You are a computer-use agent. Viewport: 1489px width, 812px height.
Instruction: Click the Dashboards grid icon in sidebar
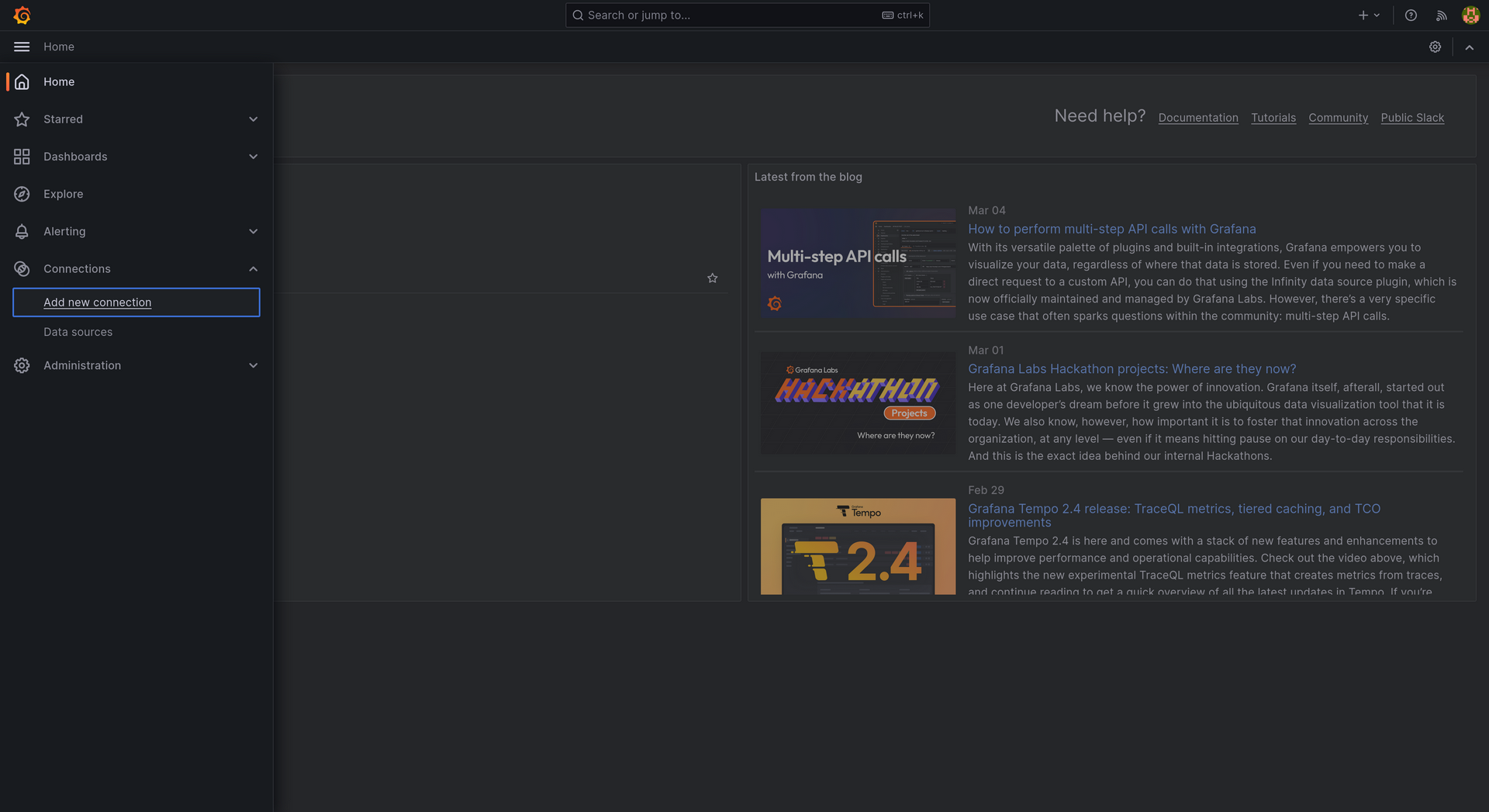click(22, 157)
